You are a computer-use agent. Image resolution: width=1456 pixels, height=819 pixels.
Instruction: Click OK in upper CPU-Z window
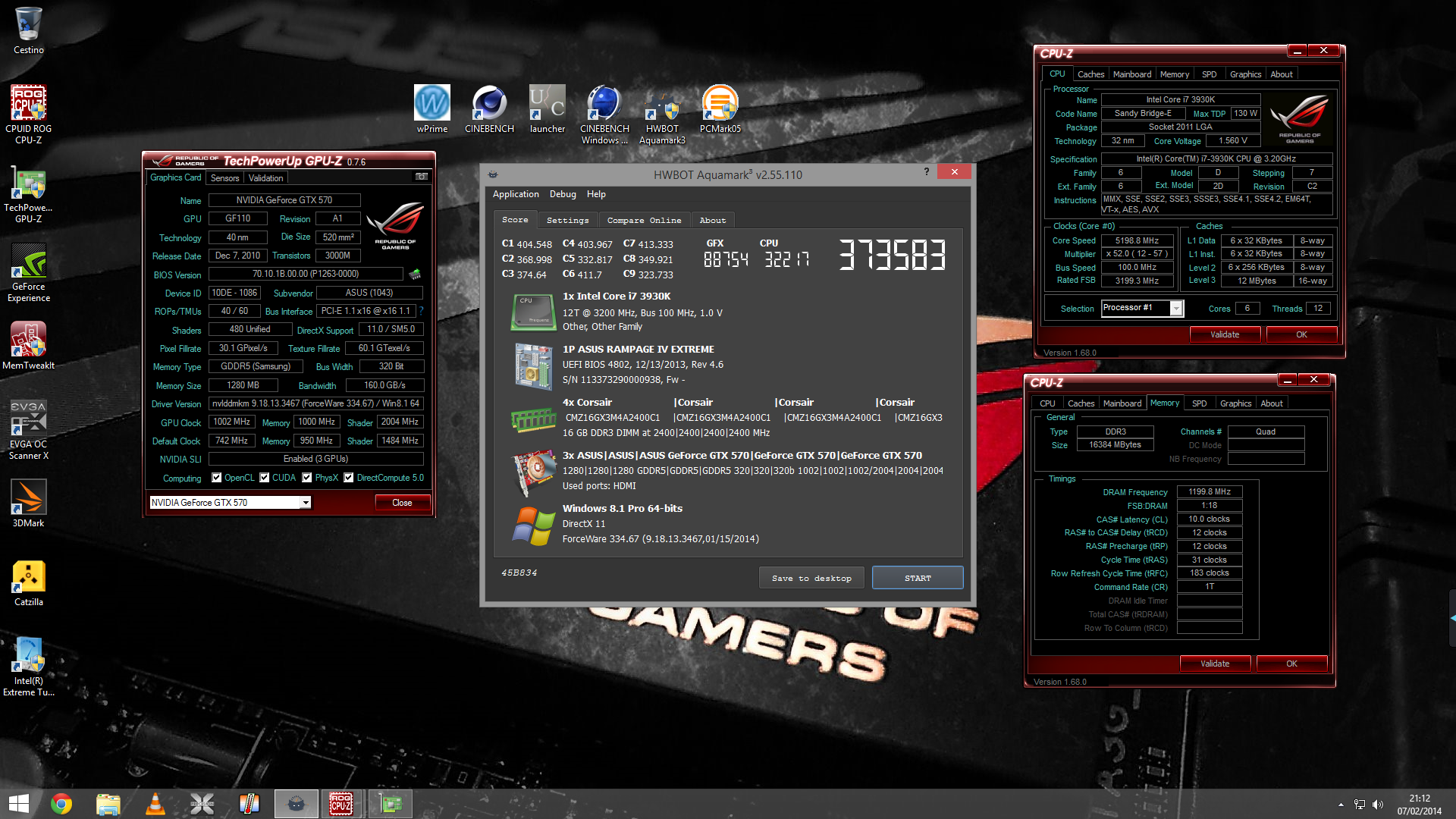1301,334
